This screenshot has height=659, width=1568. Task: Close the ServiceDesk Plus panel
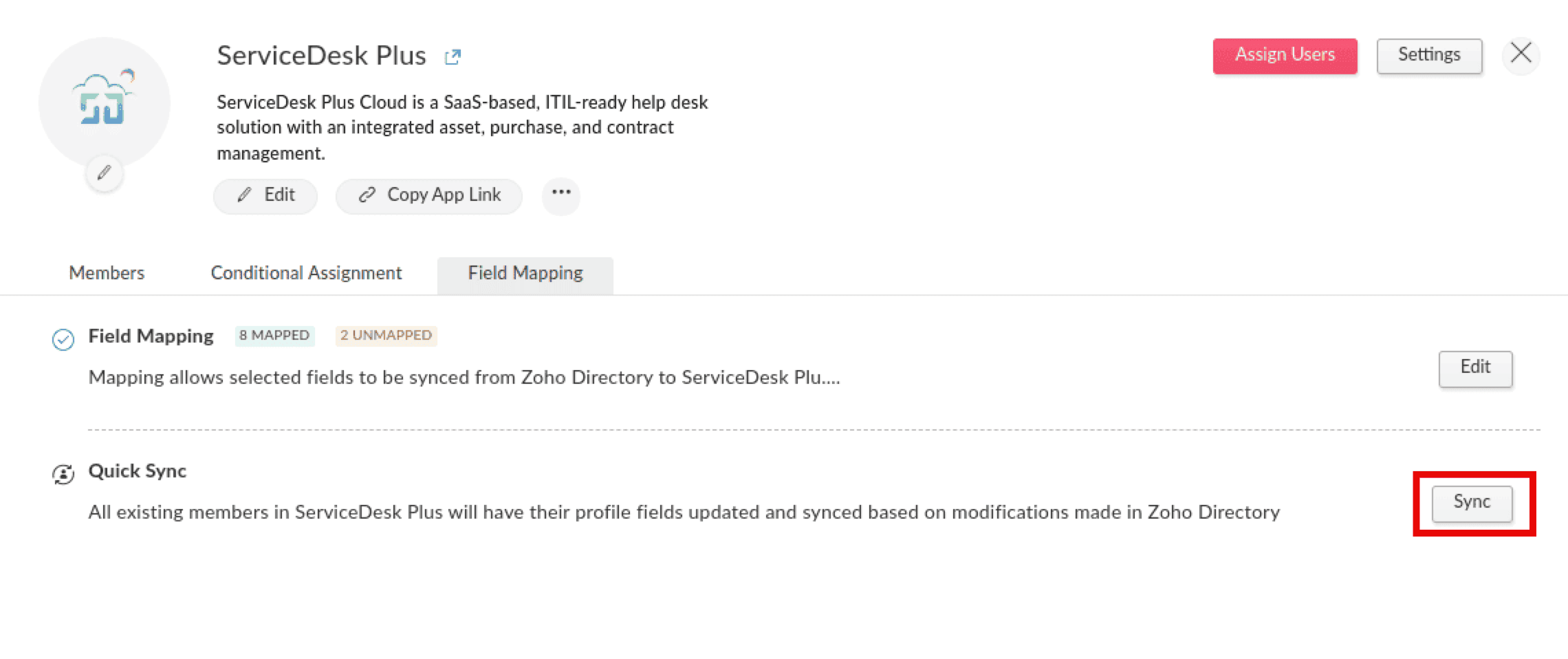click(1521, 54)
